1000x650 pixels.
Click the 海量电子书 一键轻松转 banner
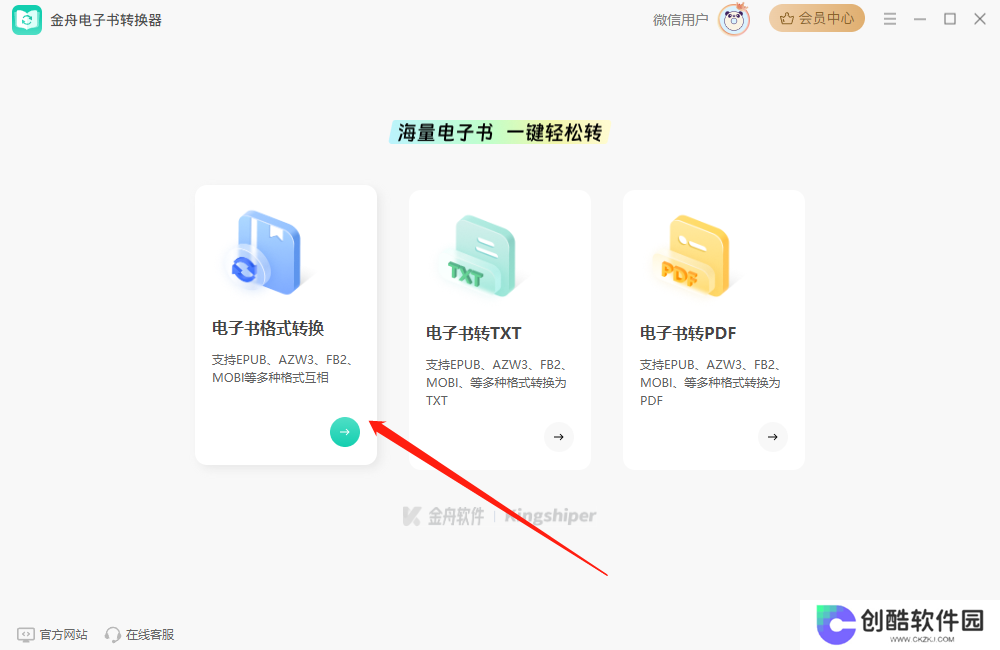tap(500, 132)
